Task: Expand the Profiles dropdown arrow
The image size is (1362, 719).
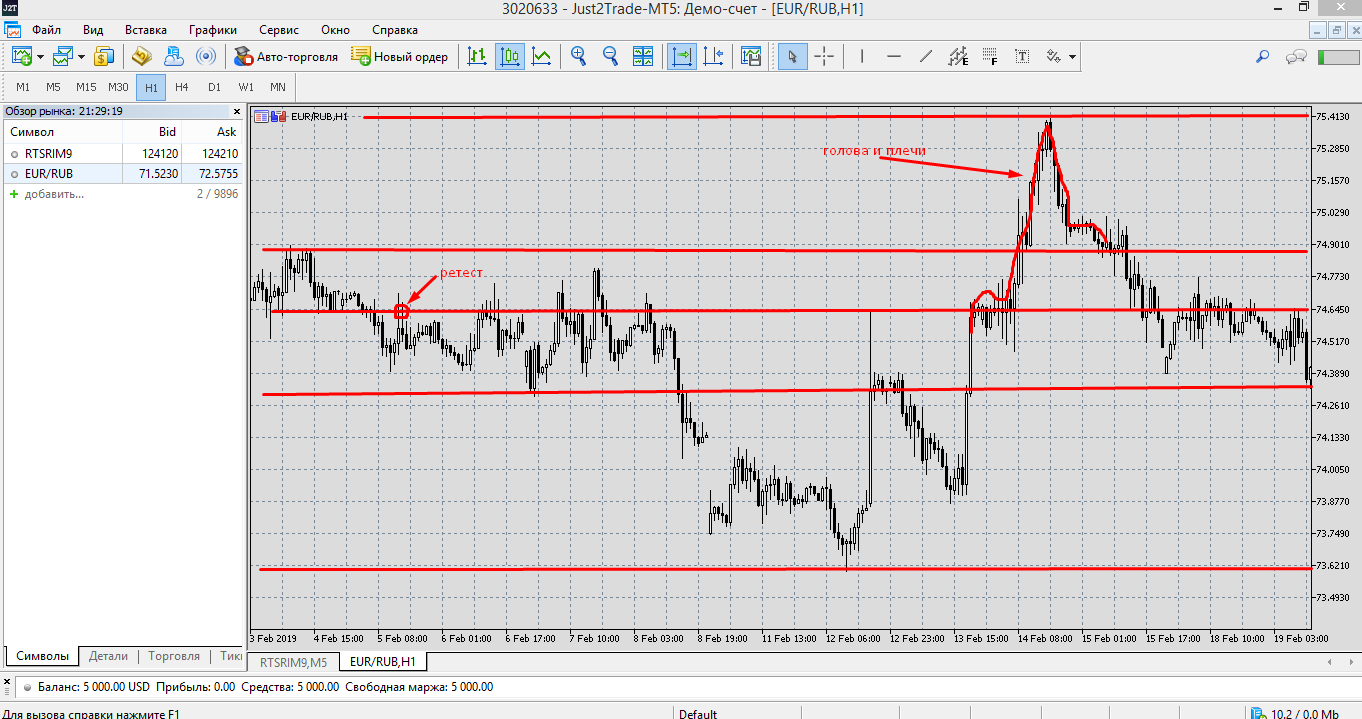Action: pyautogui.click(x=82, y=57)
